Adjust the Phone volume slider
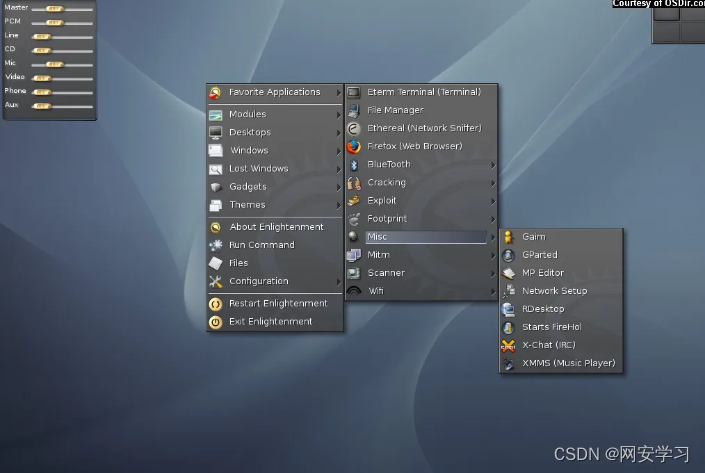The image size is (705, 473). coord(42,92)
